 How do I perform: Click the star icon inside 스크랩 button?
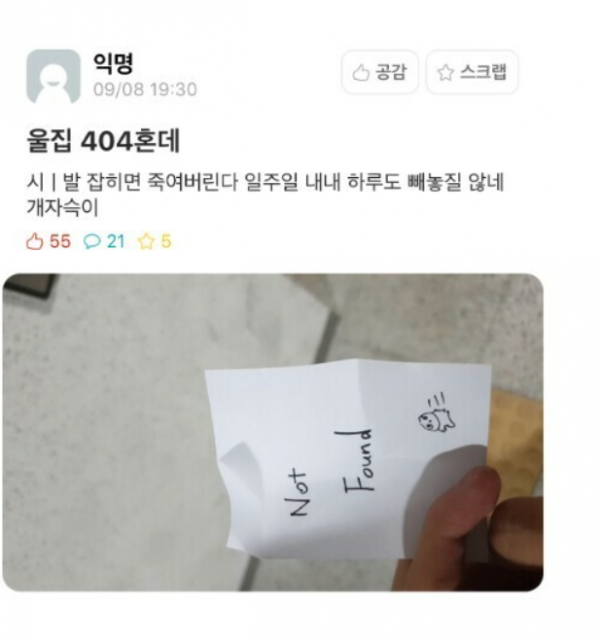pyautogui.click(x=446, y=73)
